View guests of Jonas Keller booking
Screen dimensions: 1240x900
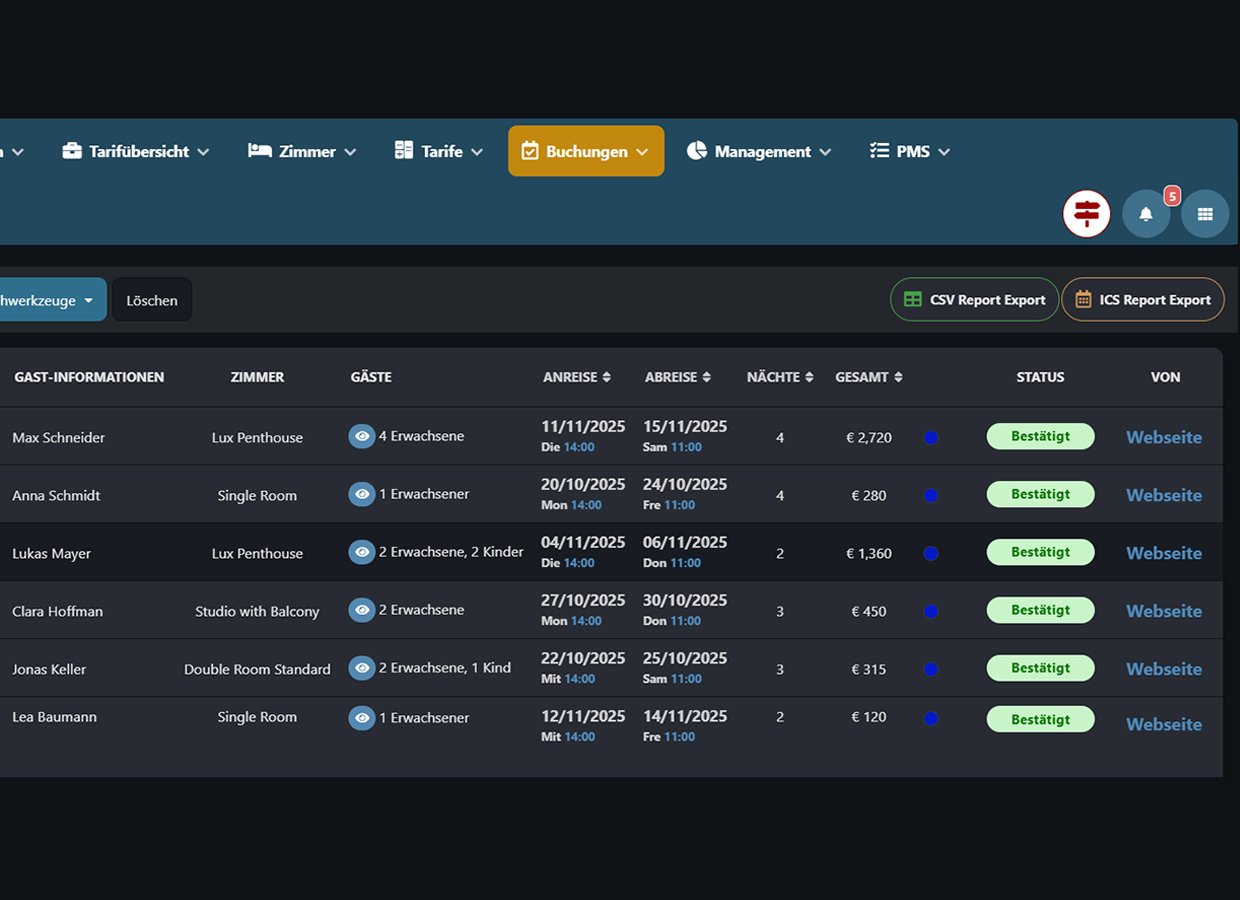(361, 668)
